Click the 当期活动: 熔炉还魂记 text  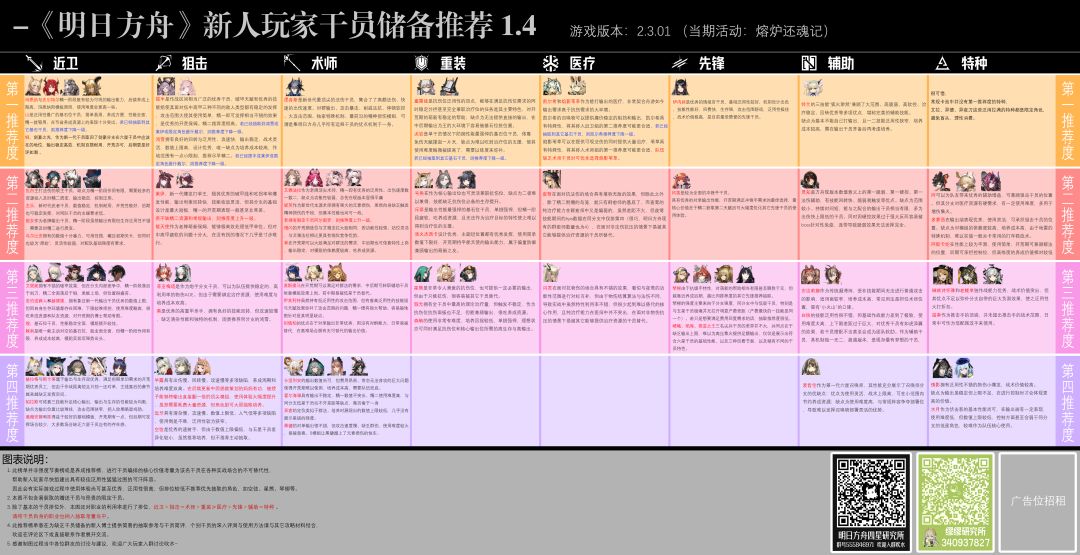click(x=756, y=31)
